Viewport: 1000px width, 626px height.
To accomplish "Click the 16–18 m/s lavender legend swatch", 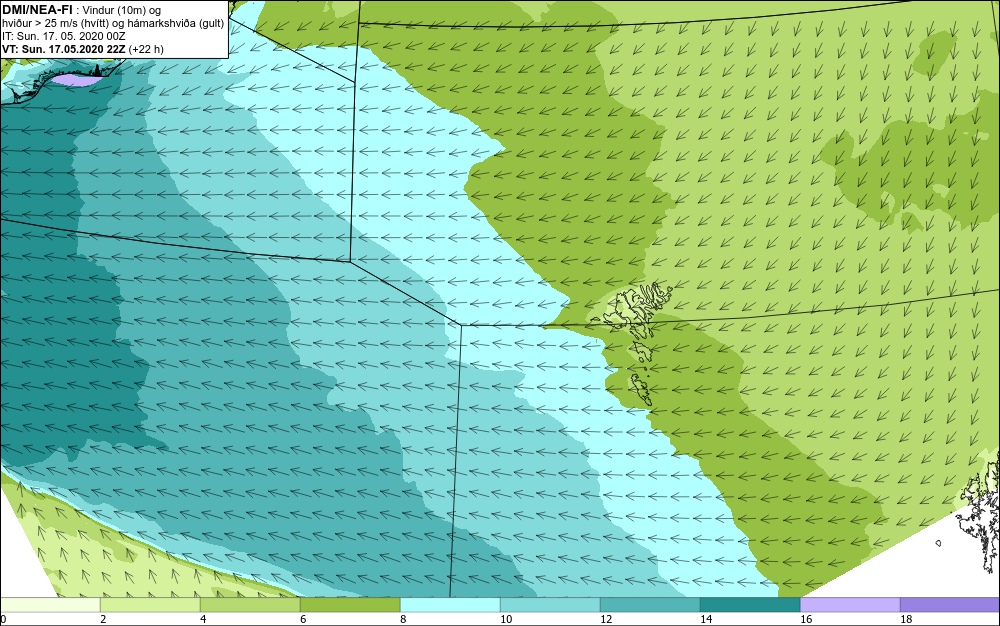I will (x=850, y=605).
